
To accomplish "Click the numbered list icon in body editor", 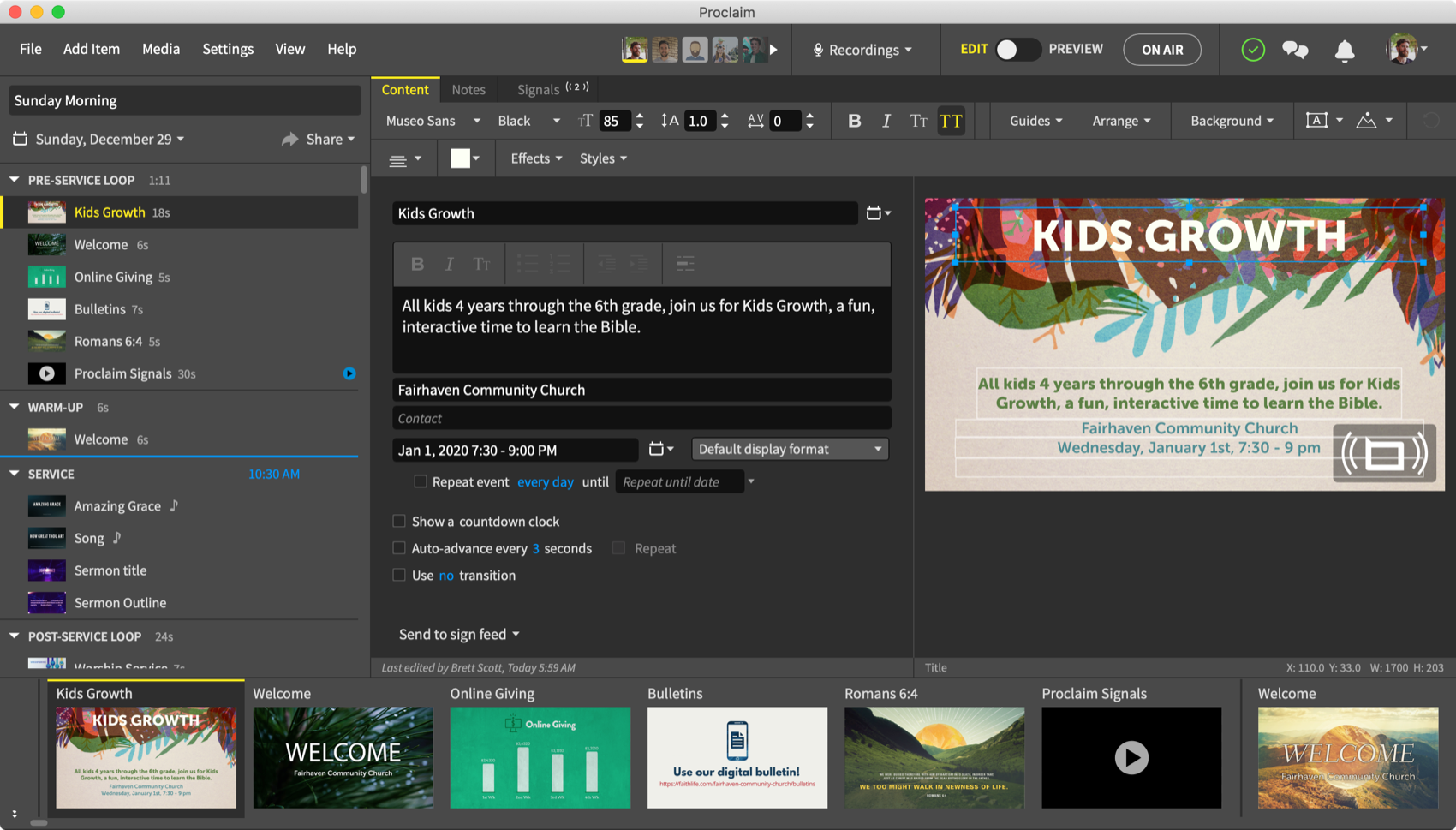I will click(560, 264).
